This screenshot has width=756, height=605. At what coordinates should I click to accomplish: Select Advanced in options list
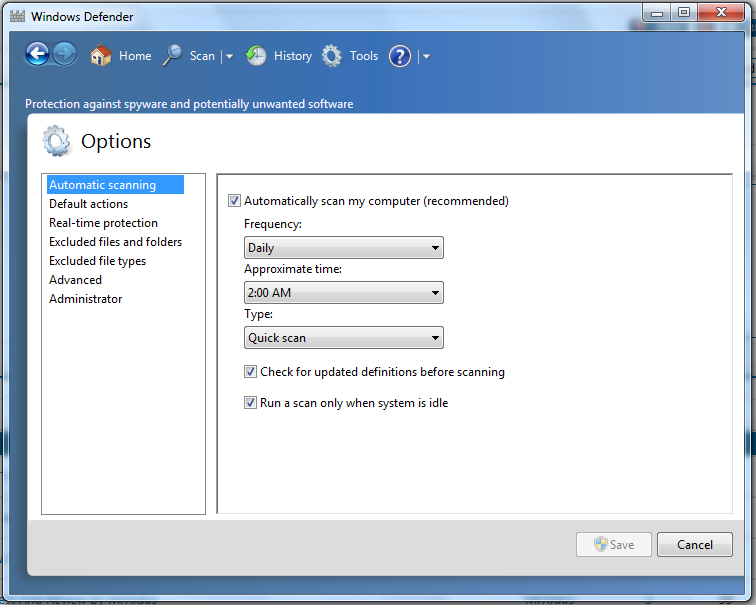click(76, 280)
